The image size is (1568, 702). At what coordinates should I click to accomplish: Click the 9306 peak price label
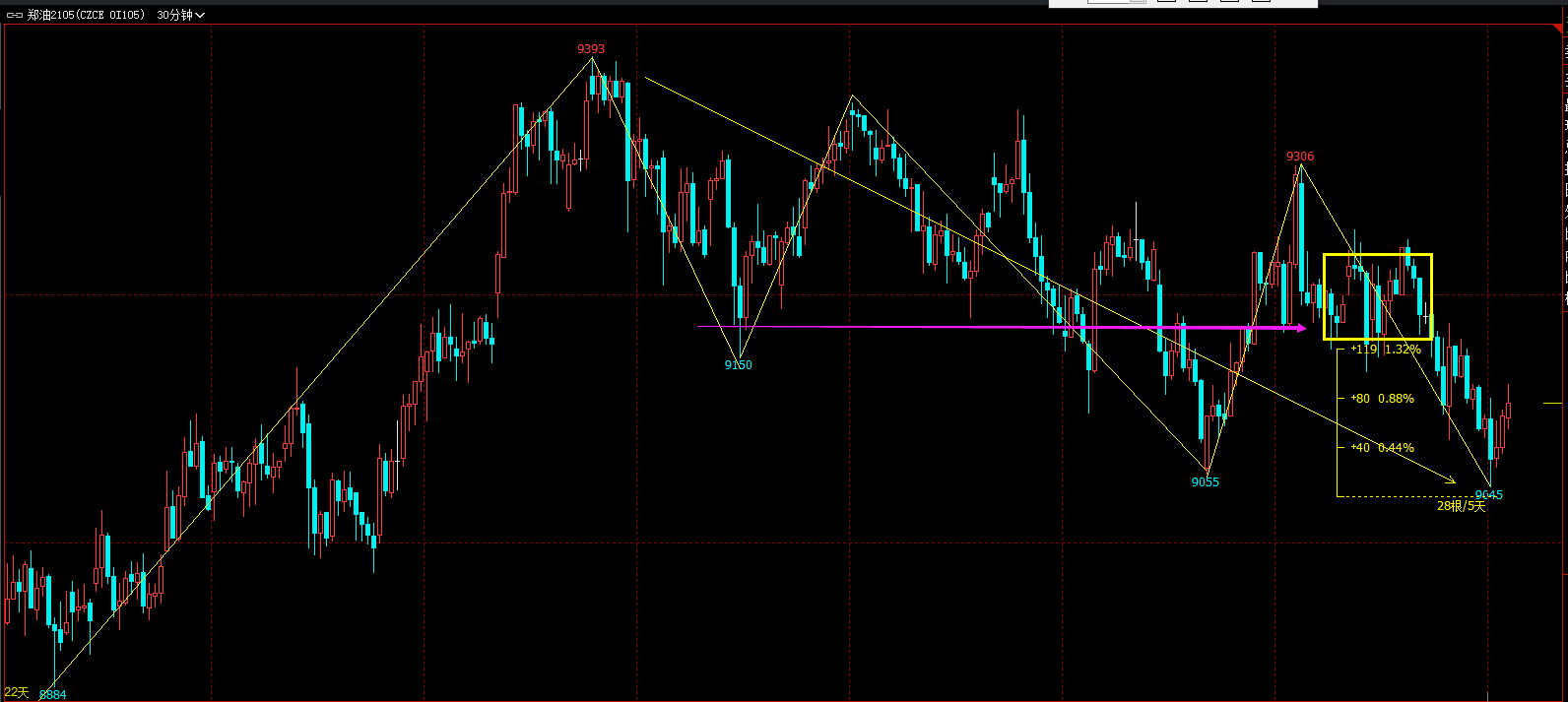pyautogui.click(x=1299, y=157)
